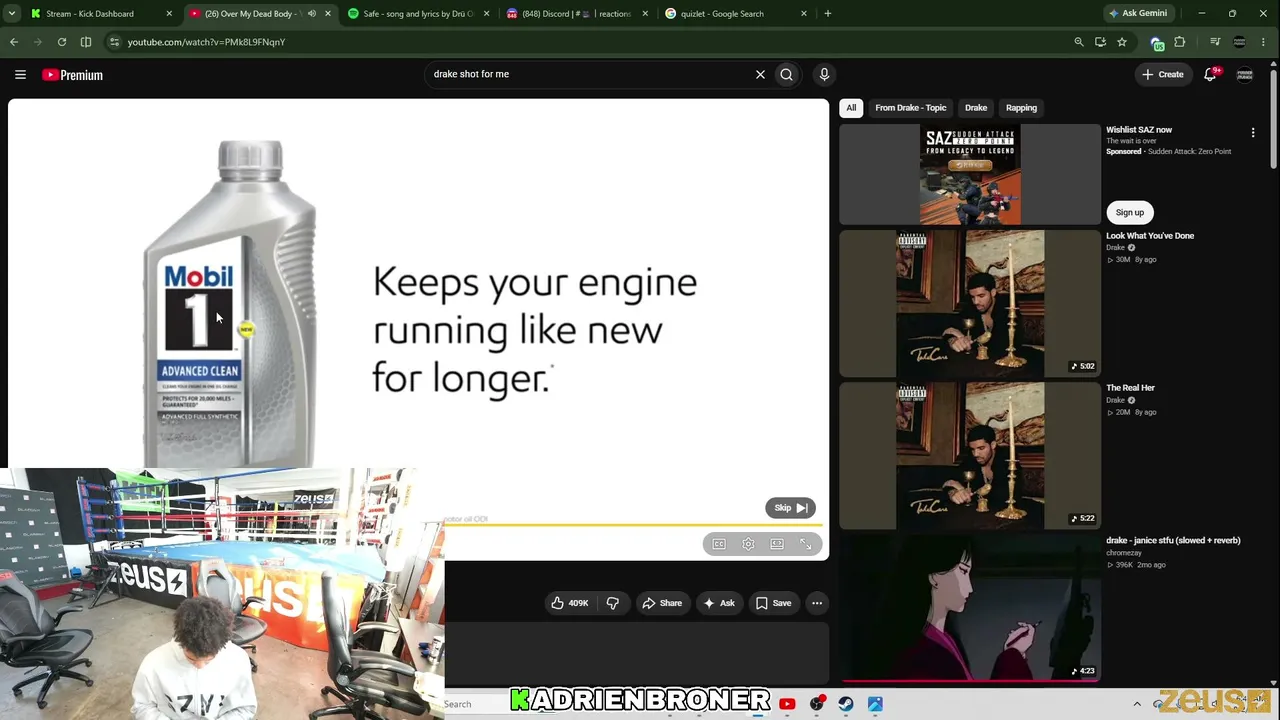
Task: Close the Over My Dead Body tab
Action: (x=327, y=14)
